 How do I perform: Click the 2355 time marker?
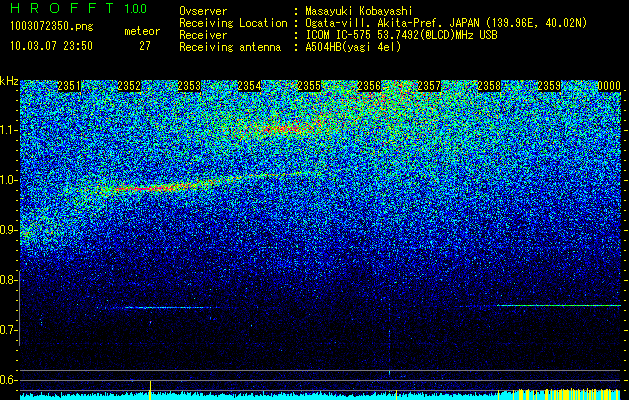(309, 86)
